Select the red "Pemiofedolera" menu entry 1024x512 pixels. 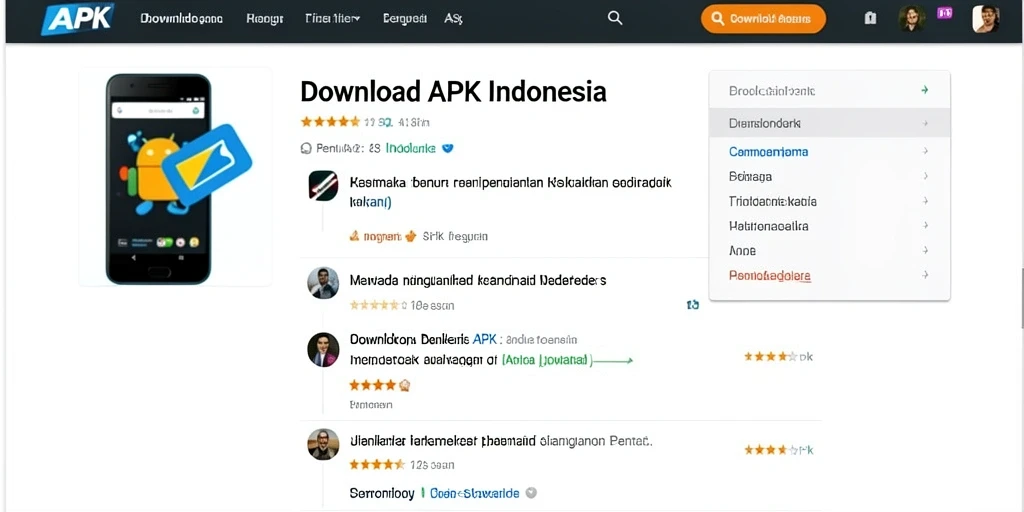tap(770, 276)
